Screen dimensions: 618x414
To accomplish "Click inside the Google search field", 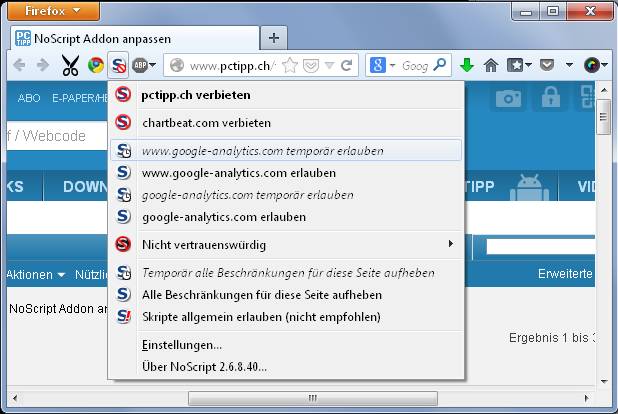I will pyautogui.click(x=415, y=66).
